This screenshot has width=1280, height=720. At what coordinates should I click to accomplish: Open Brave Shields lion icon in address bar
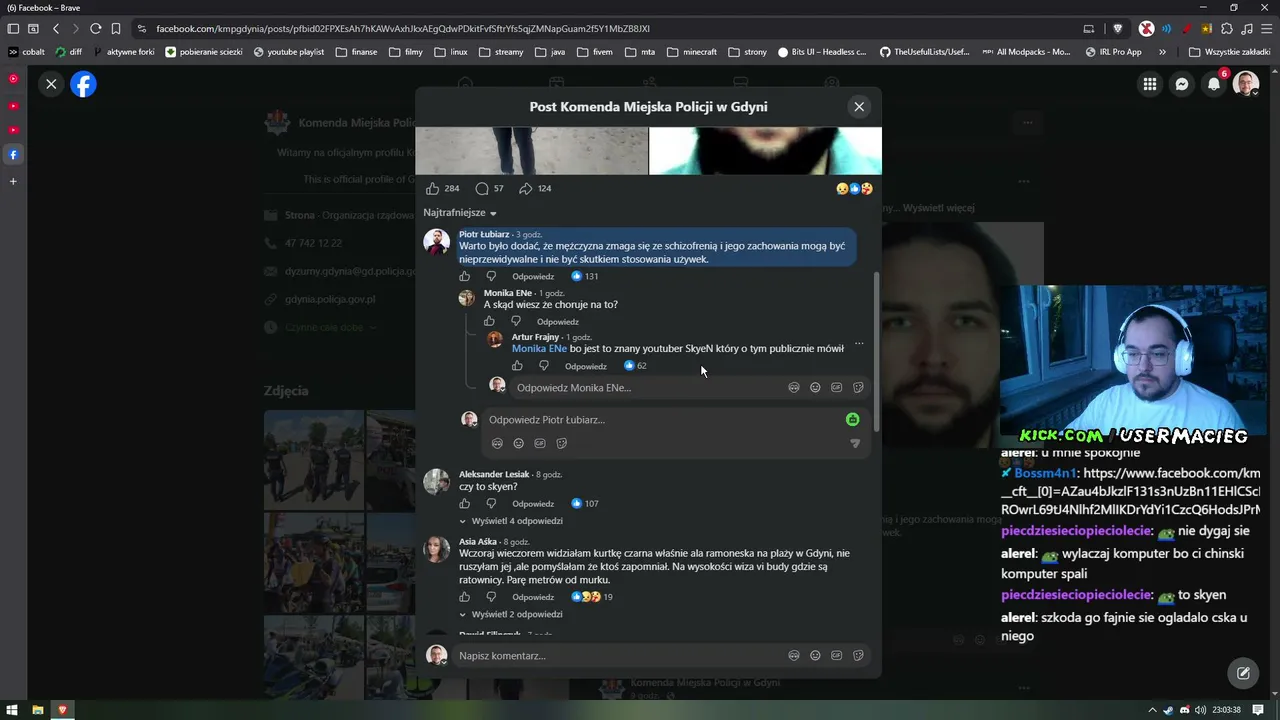(1118, 29)
